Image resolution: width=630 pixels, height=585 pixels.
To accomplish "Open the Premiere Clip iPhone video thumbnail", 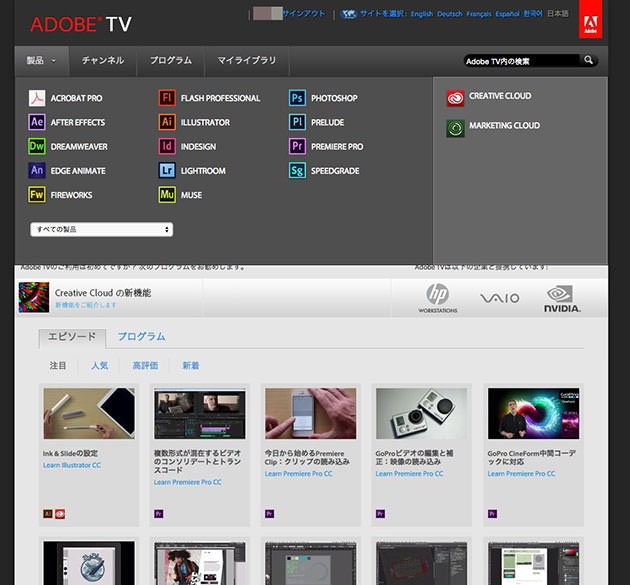I will [x=311, y=413].
